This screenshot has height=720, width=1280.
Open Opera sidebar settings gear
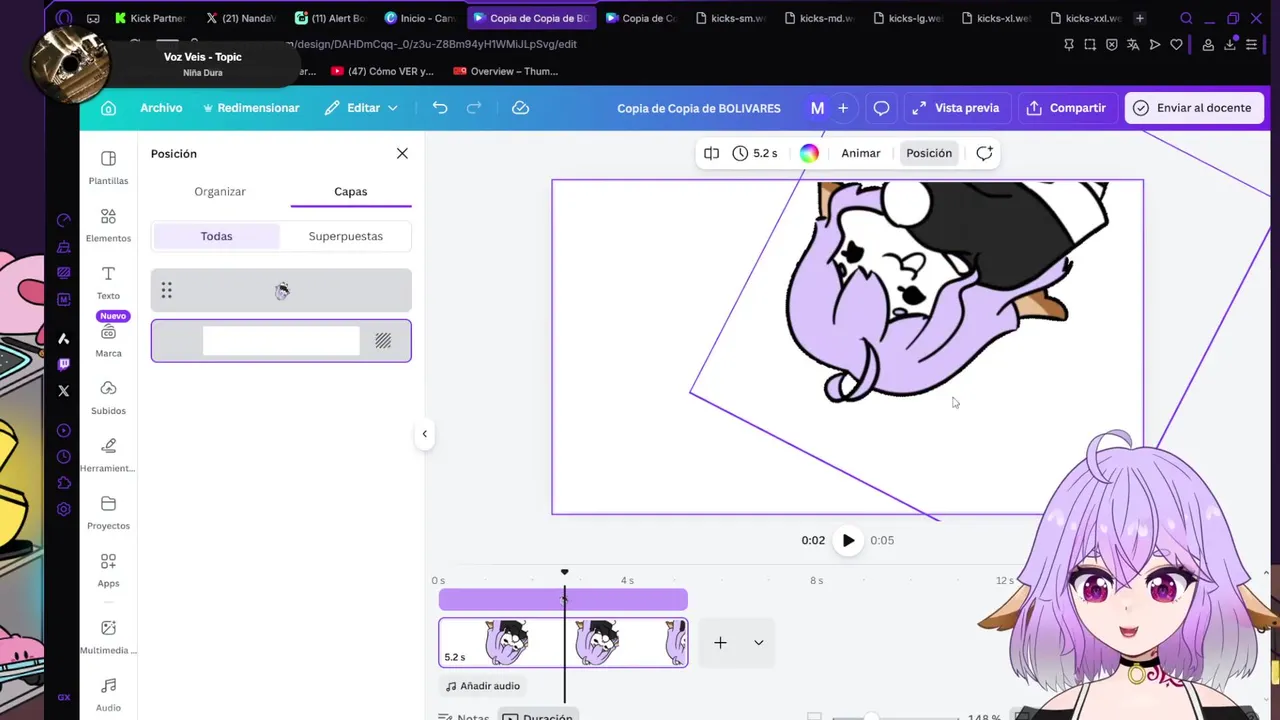click(x=64, y=509)
